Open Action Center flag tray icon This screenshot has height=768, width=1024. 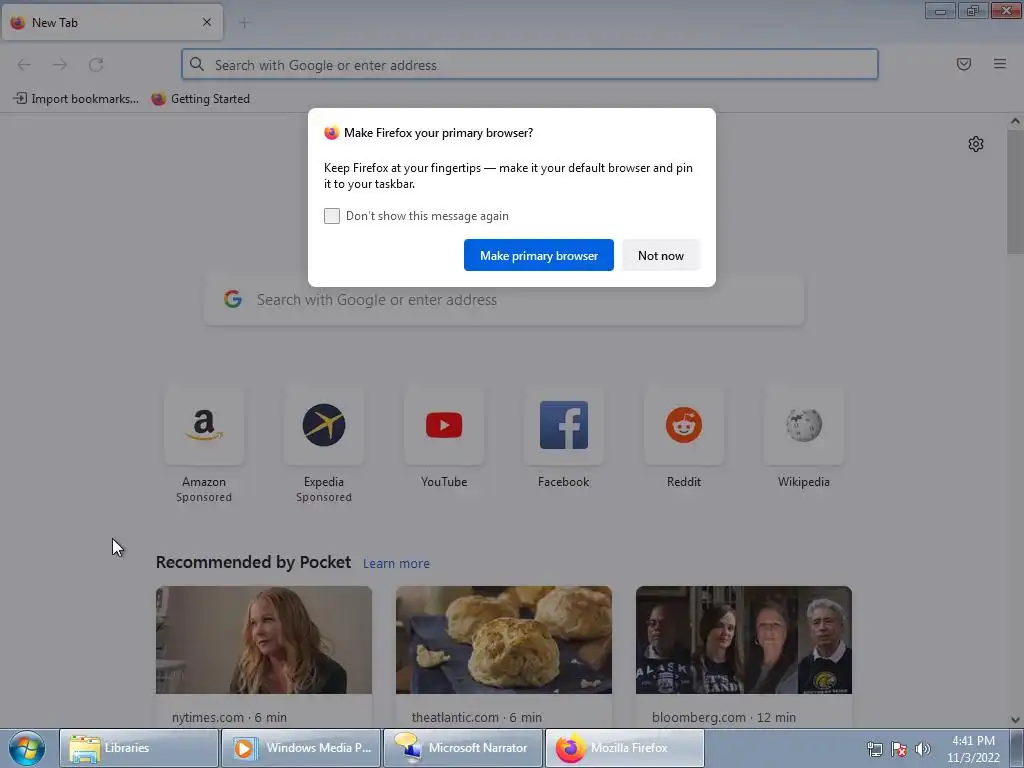tap(899, 749)
